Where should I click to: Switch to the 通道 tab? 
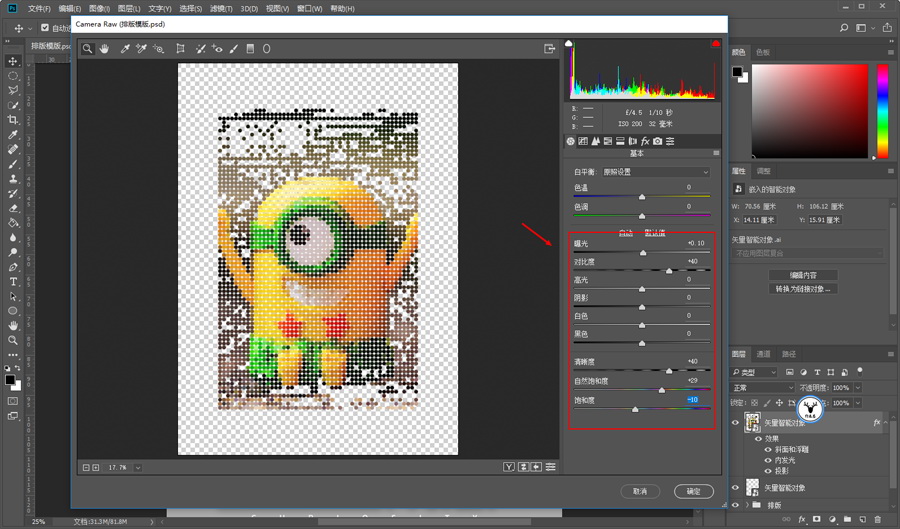pyautogui.click(x=763, y=354)
